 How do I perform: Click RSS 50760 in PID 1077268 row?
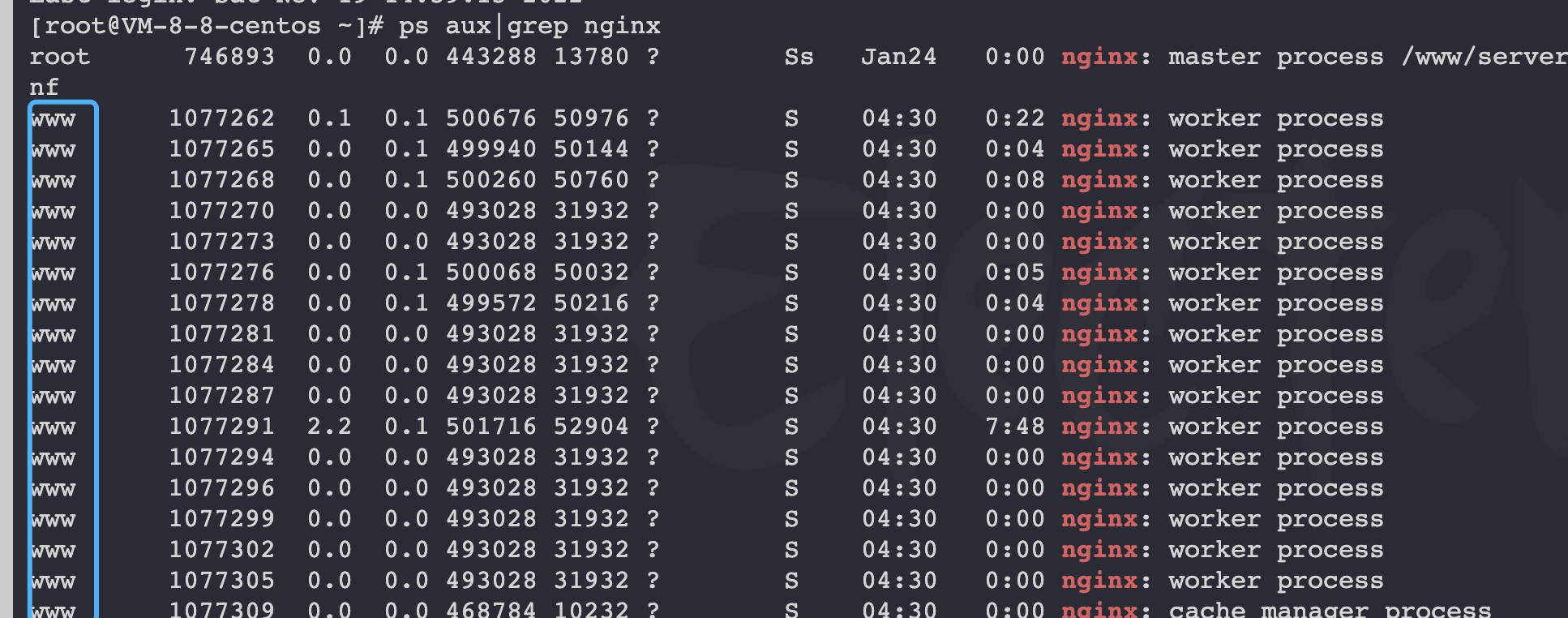click(x=591, y=180)
